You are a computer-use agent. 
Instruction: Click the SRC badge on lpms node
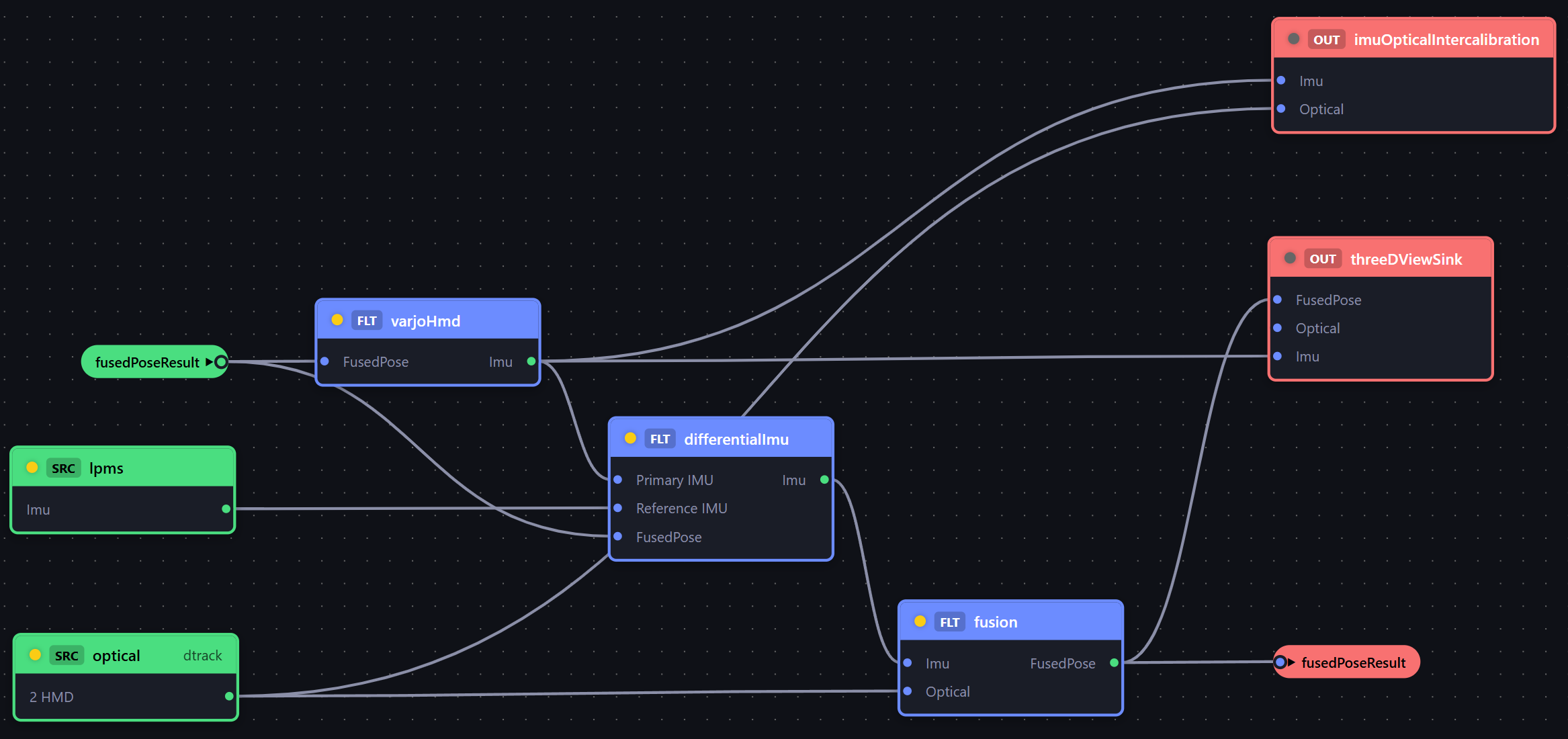(x=64, y=468)
